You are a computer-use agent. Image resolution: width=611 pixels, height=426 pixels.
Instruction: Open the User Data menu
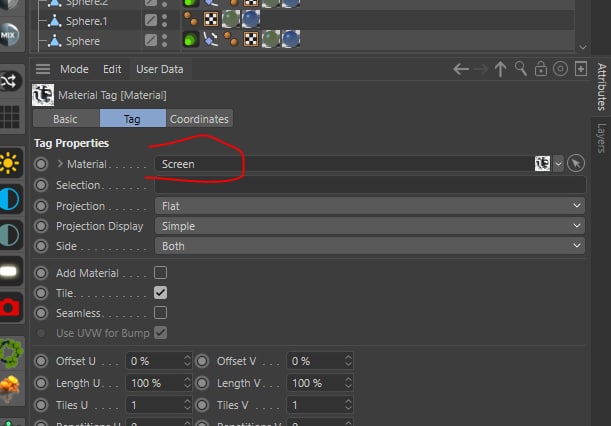(159, 69)
